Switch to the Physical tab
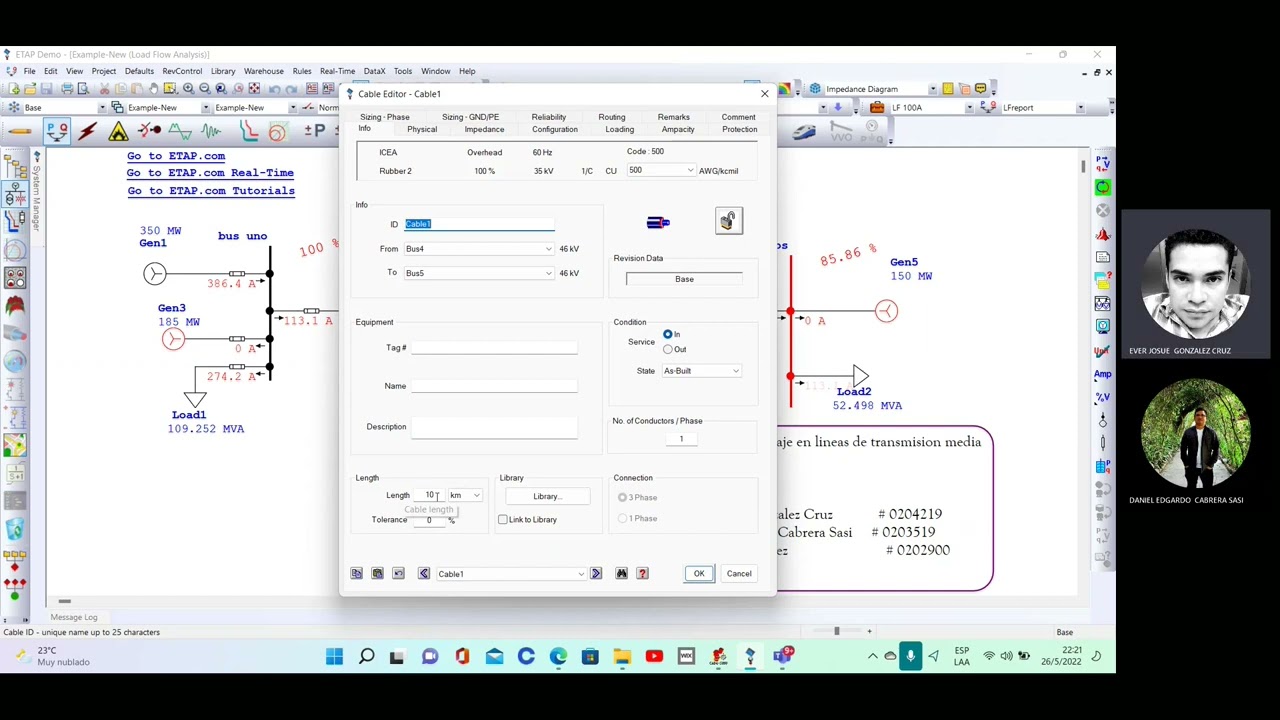This screenshot has height=720, width=1280. pos(421,130)
